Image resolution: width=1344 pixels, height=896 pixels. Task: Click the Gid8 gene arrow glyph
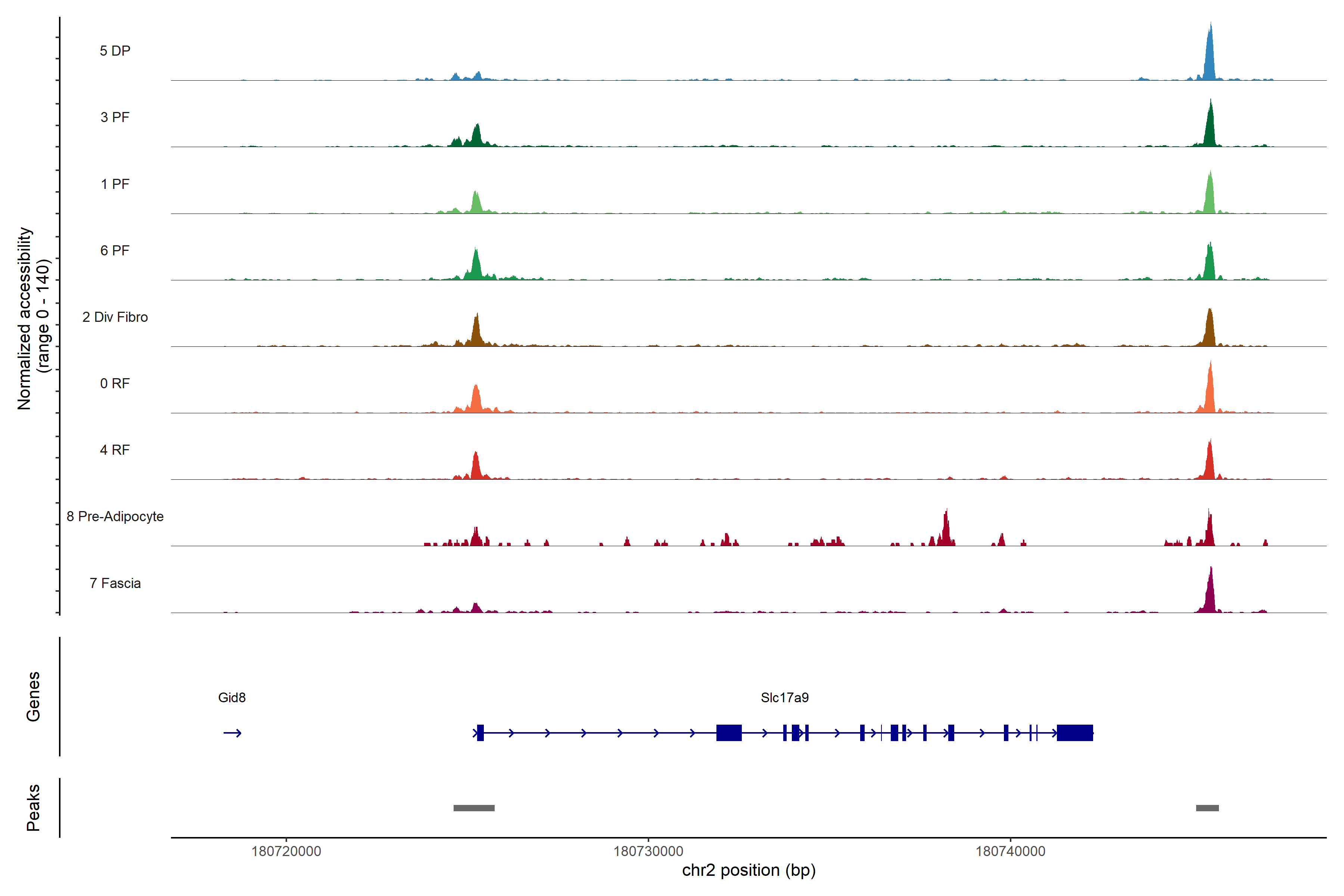point(233,733)
